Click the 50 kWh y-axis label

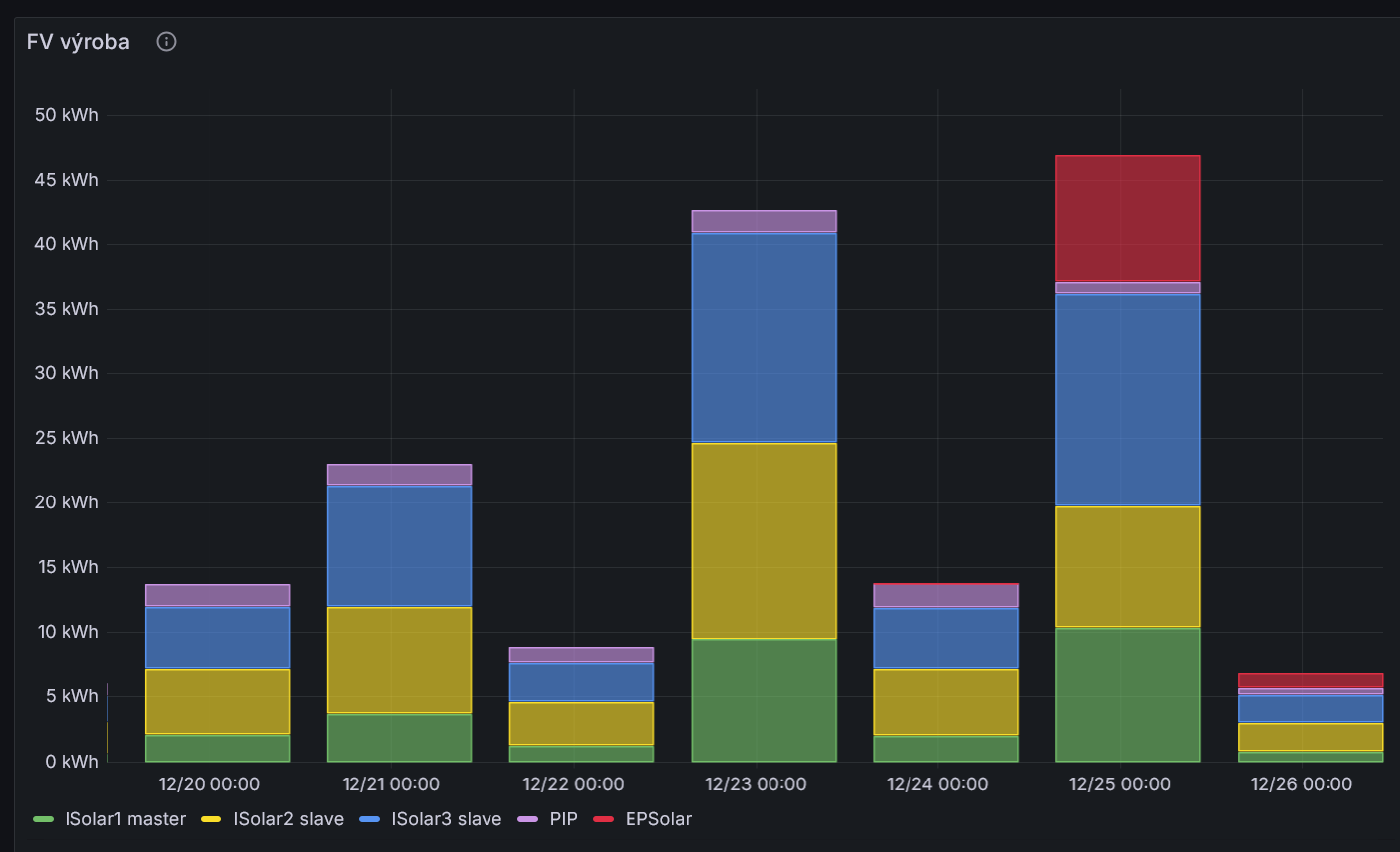67,115
